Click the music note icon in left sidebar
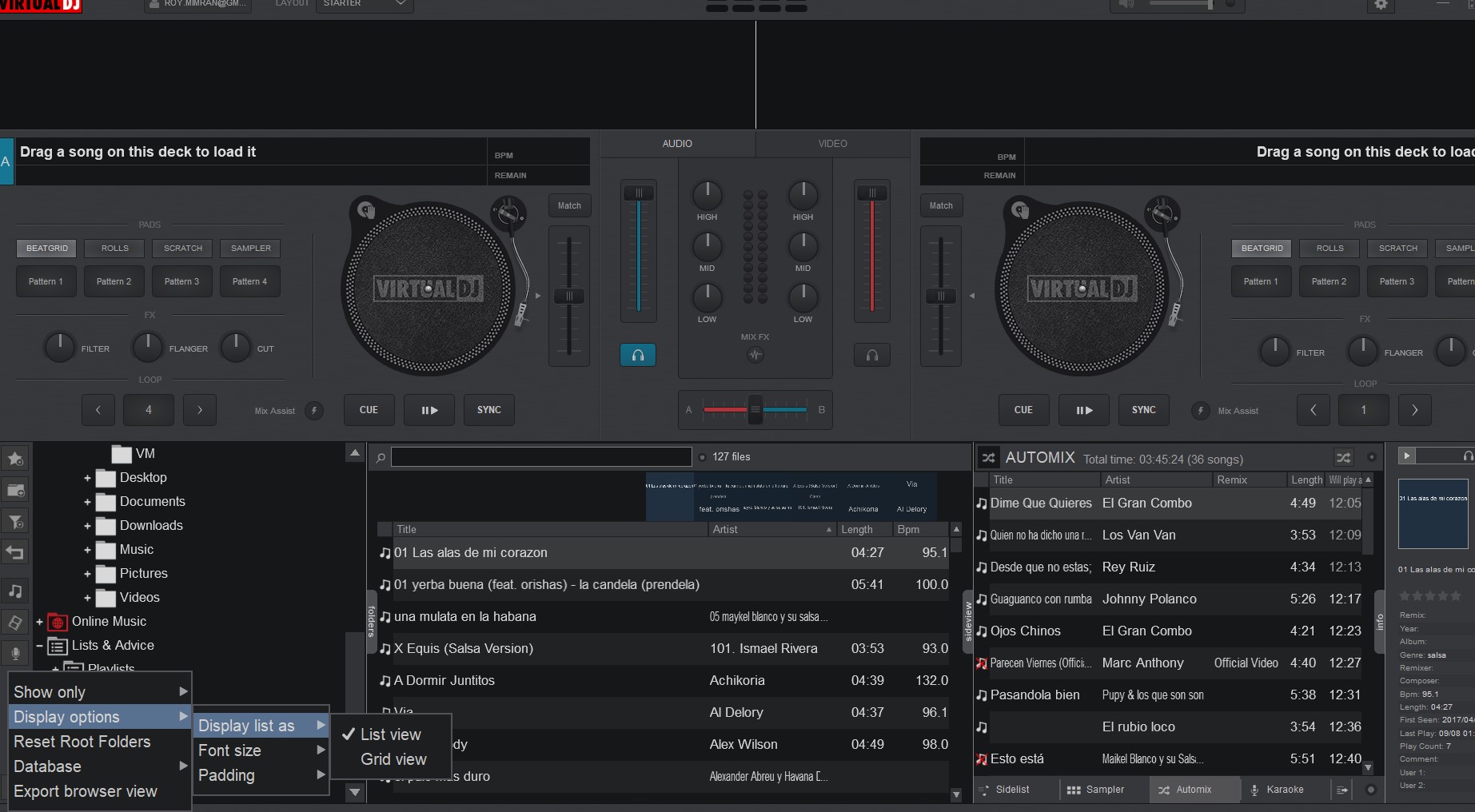The height and width of the screenshot is (812, 1475). [x=15, y=591]
